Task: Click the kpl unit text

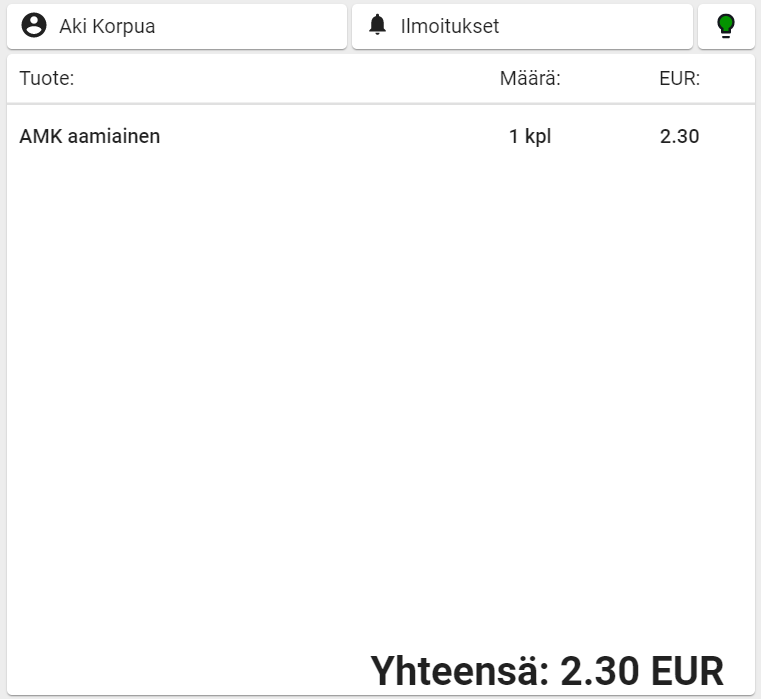Action: [538, 136]
